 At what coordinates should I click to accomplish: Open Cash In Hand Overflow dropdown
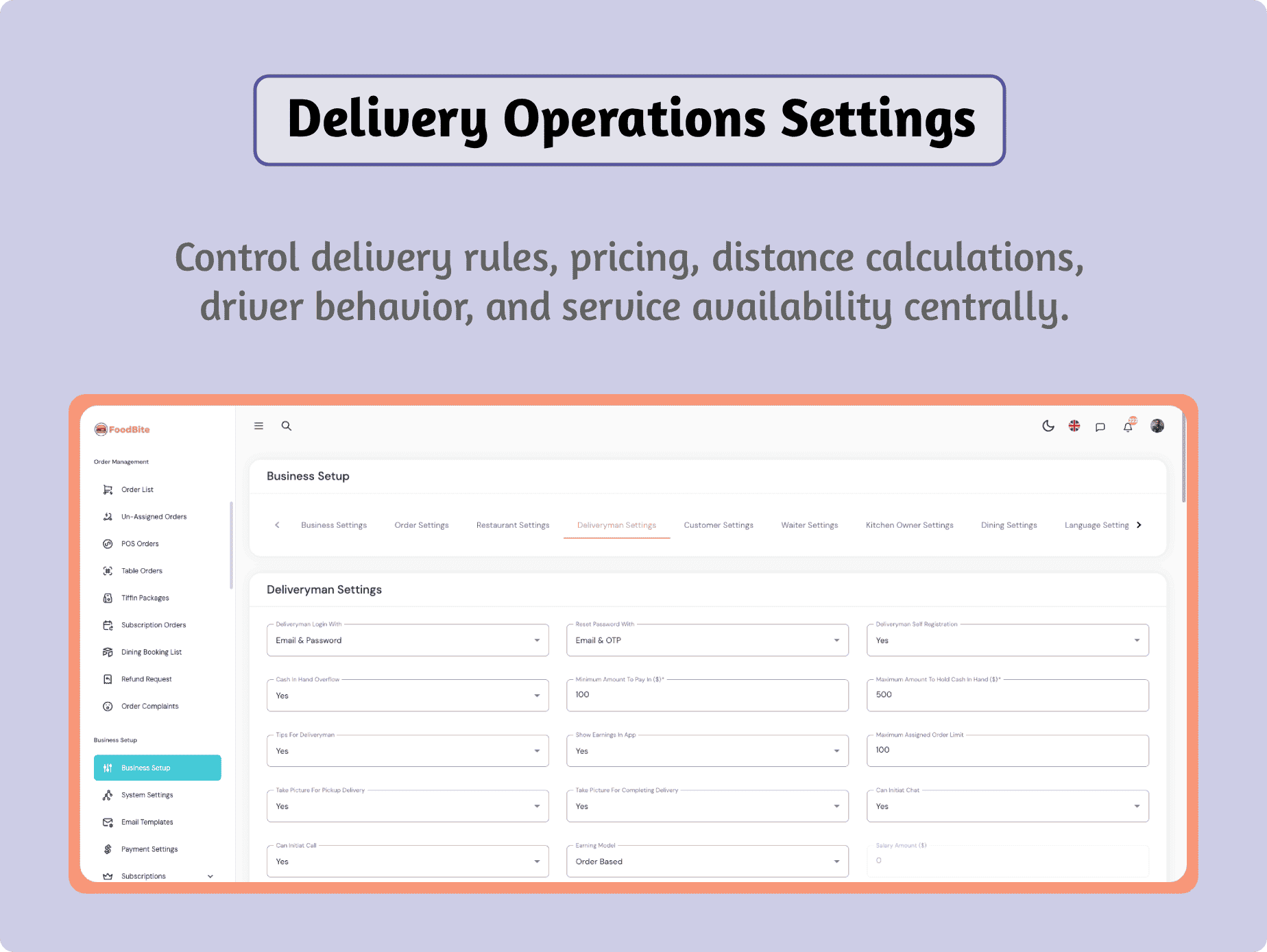point(408,696)
